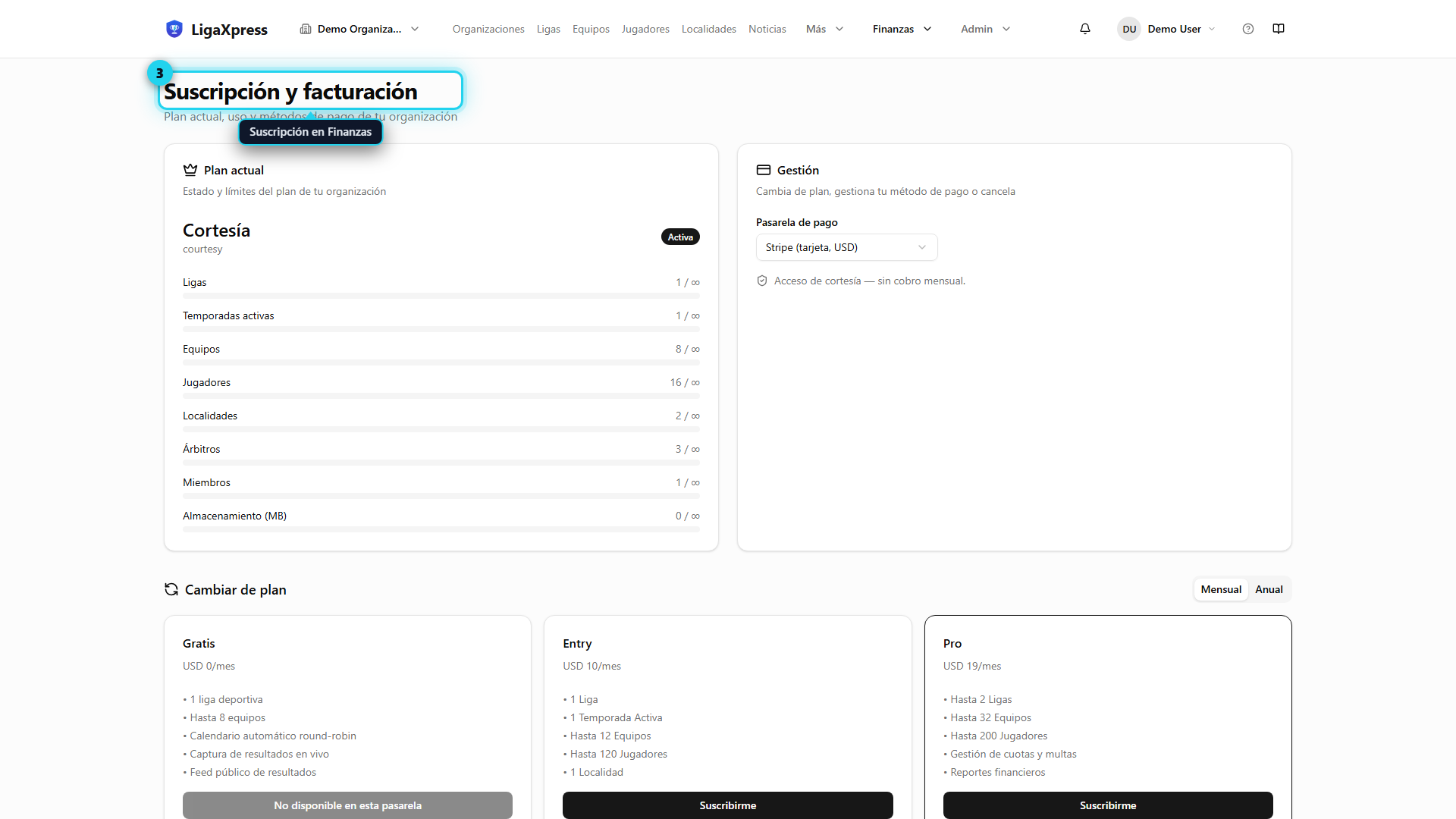Viewport: 1456px width, 819px height.
Task: Switch billing to Anual
Action: (1269, 589)
